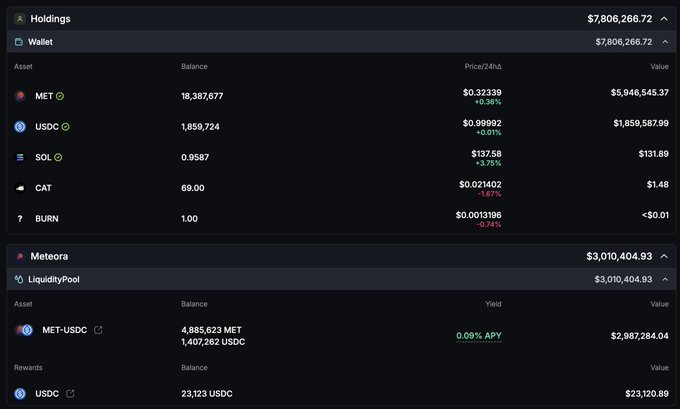The width and height of the screenshot is (680, 409).
Task: Collapse the Holdings section
Action: point(664,18)
